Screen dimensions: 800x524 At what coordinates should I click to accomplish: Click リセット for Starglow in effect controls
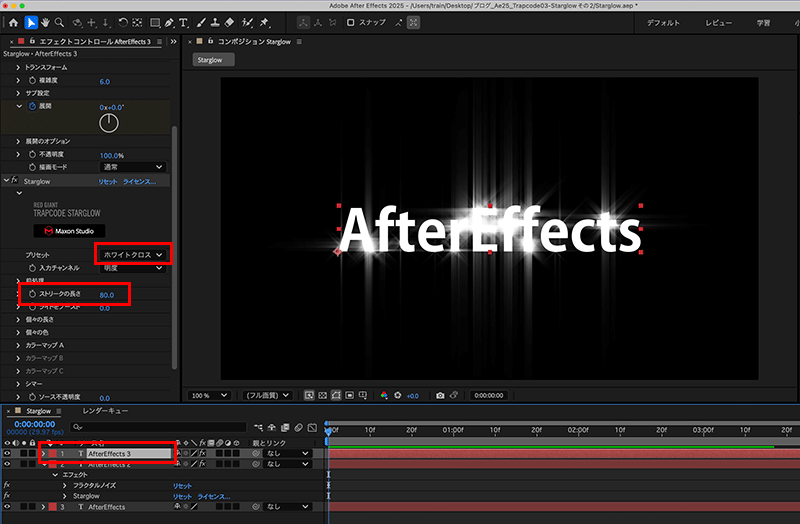108,182
